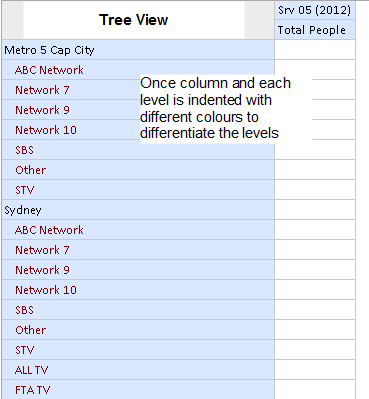Click Network 10 under Metro 5 Cap City

tap(46, 130)
